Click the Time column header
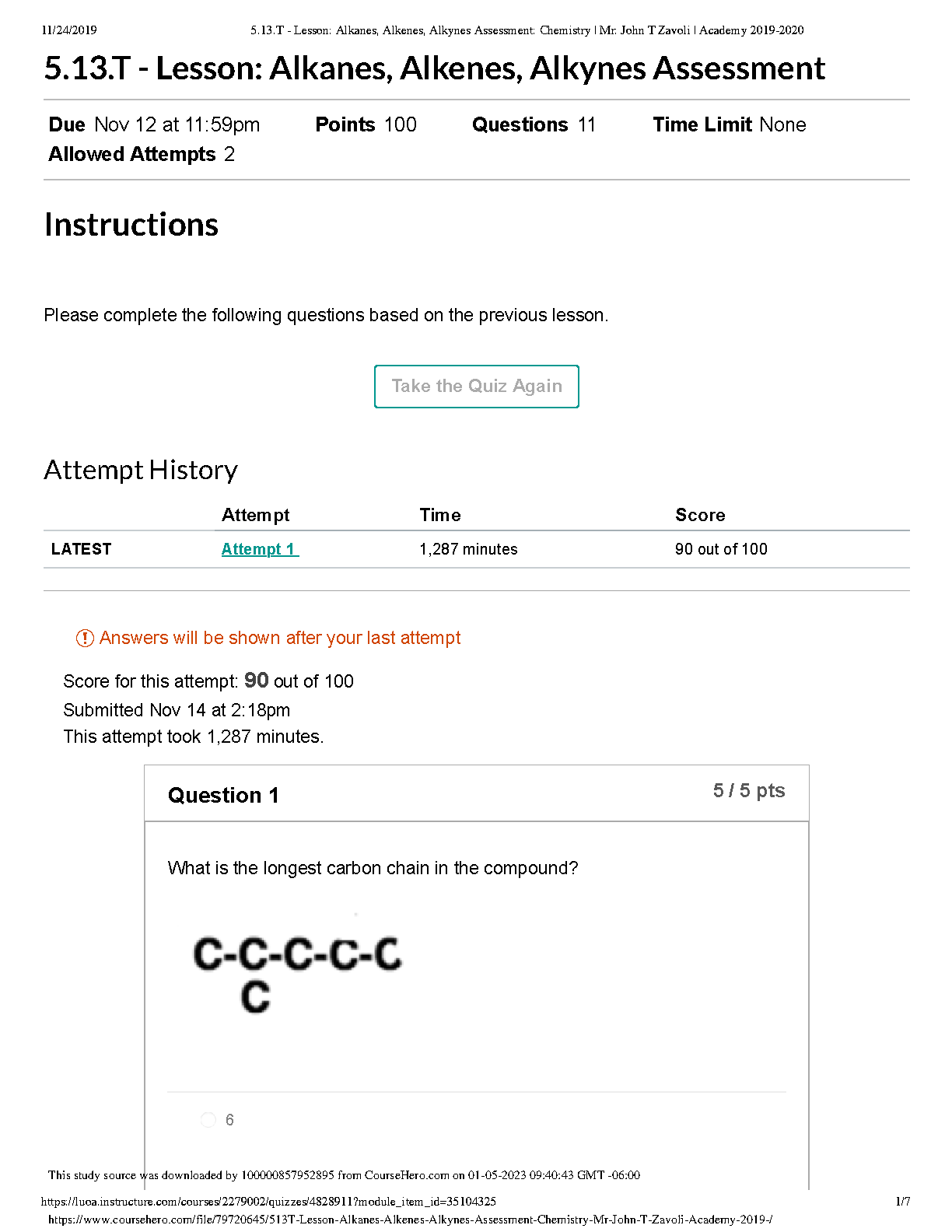Screen dimensions: 952x1232 tap(440, 515)
